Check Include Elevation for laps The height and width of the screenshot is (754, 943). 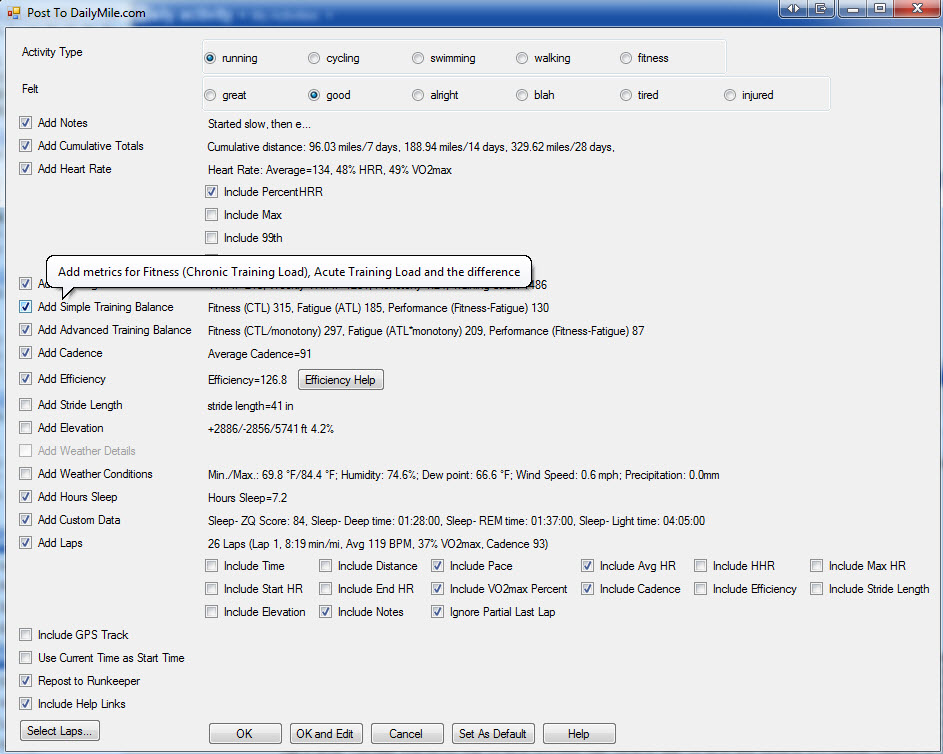point(211,612)
